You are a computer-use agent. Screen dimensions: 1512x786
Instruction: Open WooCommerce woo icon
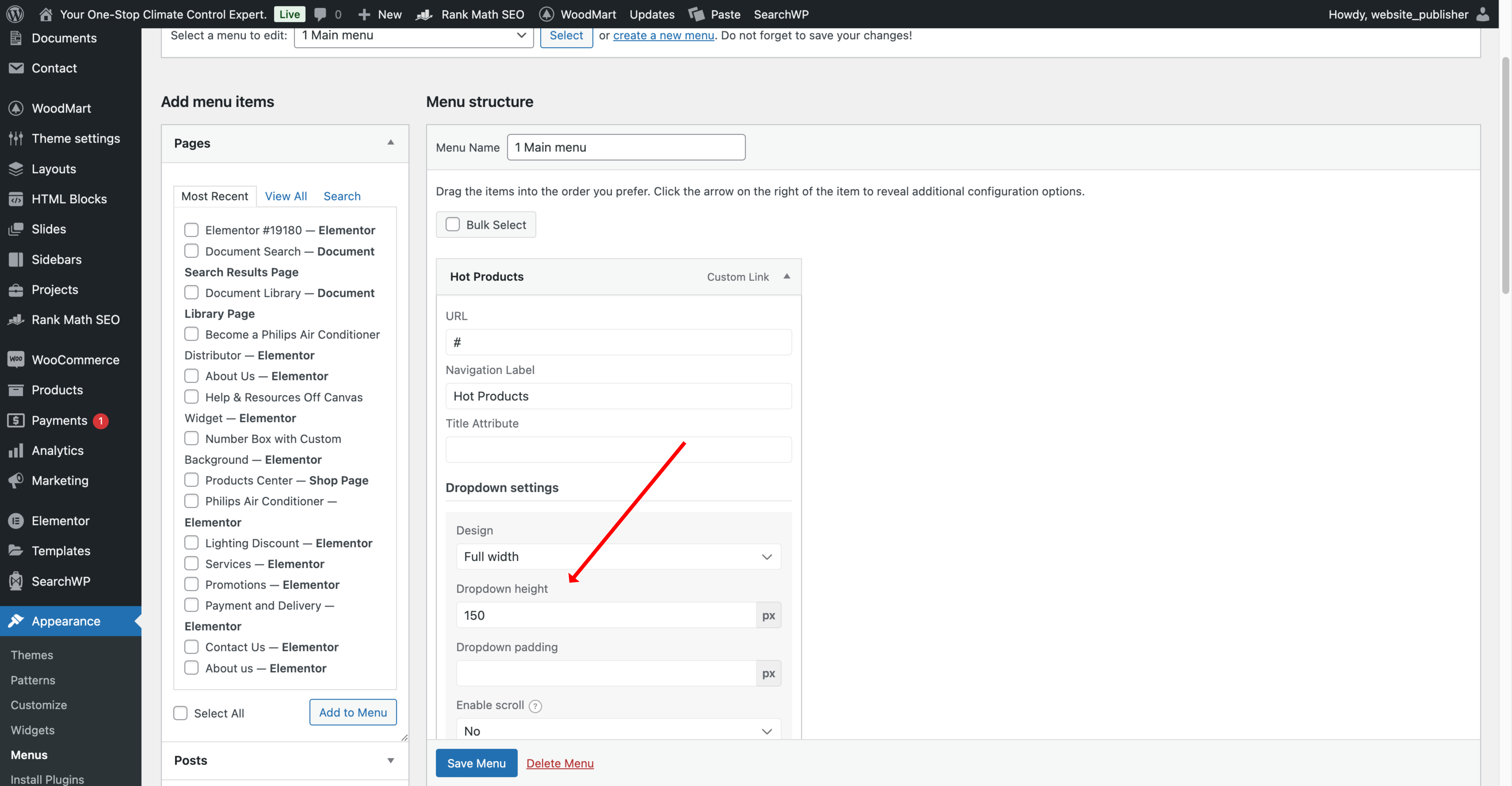coord(16,359)
